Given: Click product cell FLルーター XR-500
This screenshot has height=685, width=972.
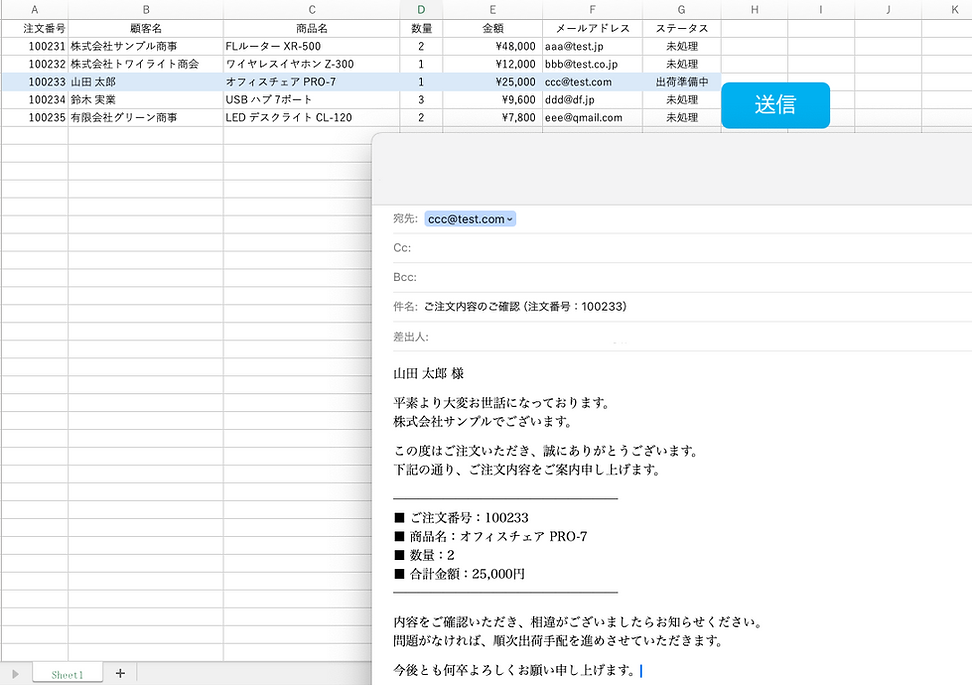Looking at the screenshot, I should point(312,46).
